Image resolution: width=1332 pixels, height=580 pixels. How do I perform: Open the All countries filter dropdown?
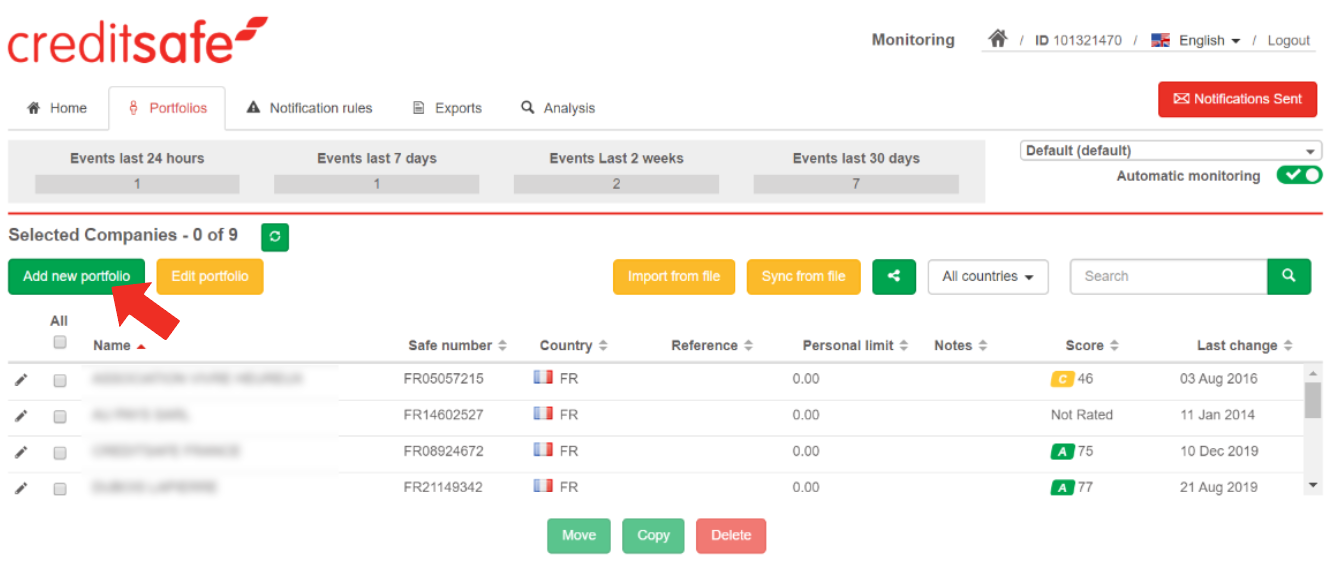(988, 277)
